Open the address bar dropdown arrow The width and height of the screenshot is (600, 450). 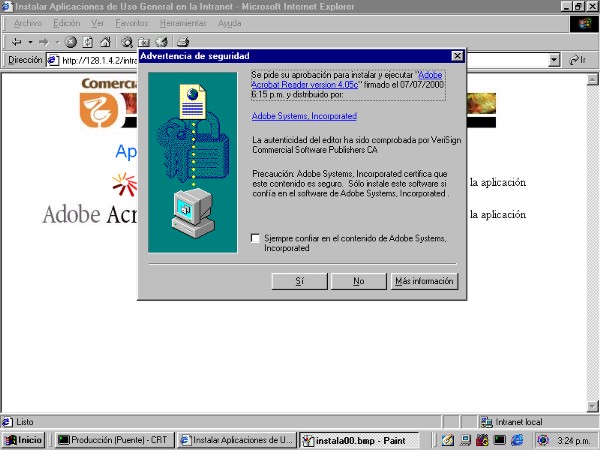[554, 60]
